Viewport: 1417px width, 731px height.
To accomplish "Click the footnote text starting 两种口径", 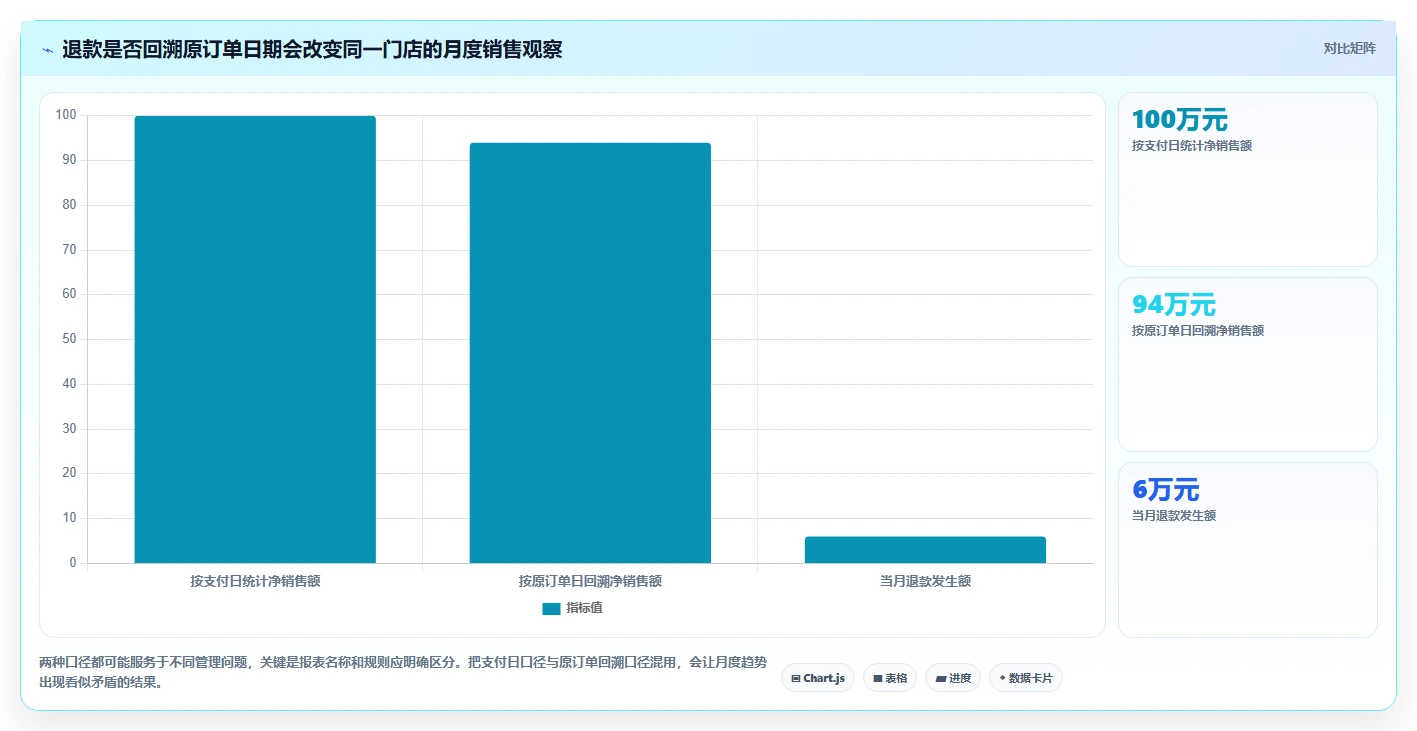I will tap(403, 673).
